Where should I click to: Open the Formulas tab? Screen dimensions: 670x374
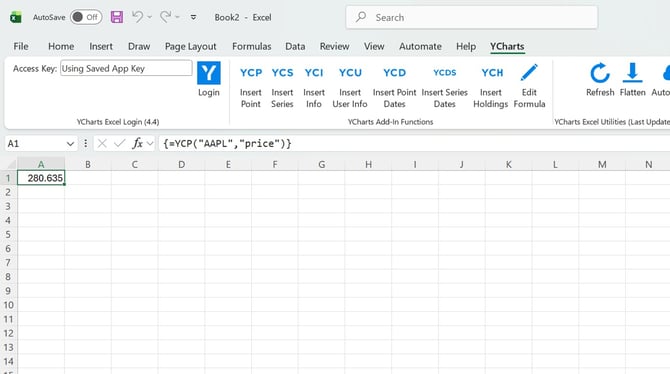(x=252, y=46)
